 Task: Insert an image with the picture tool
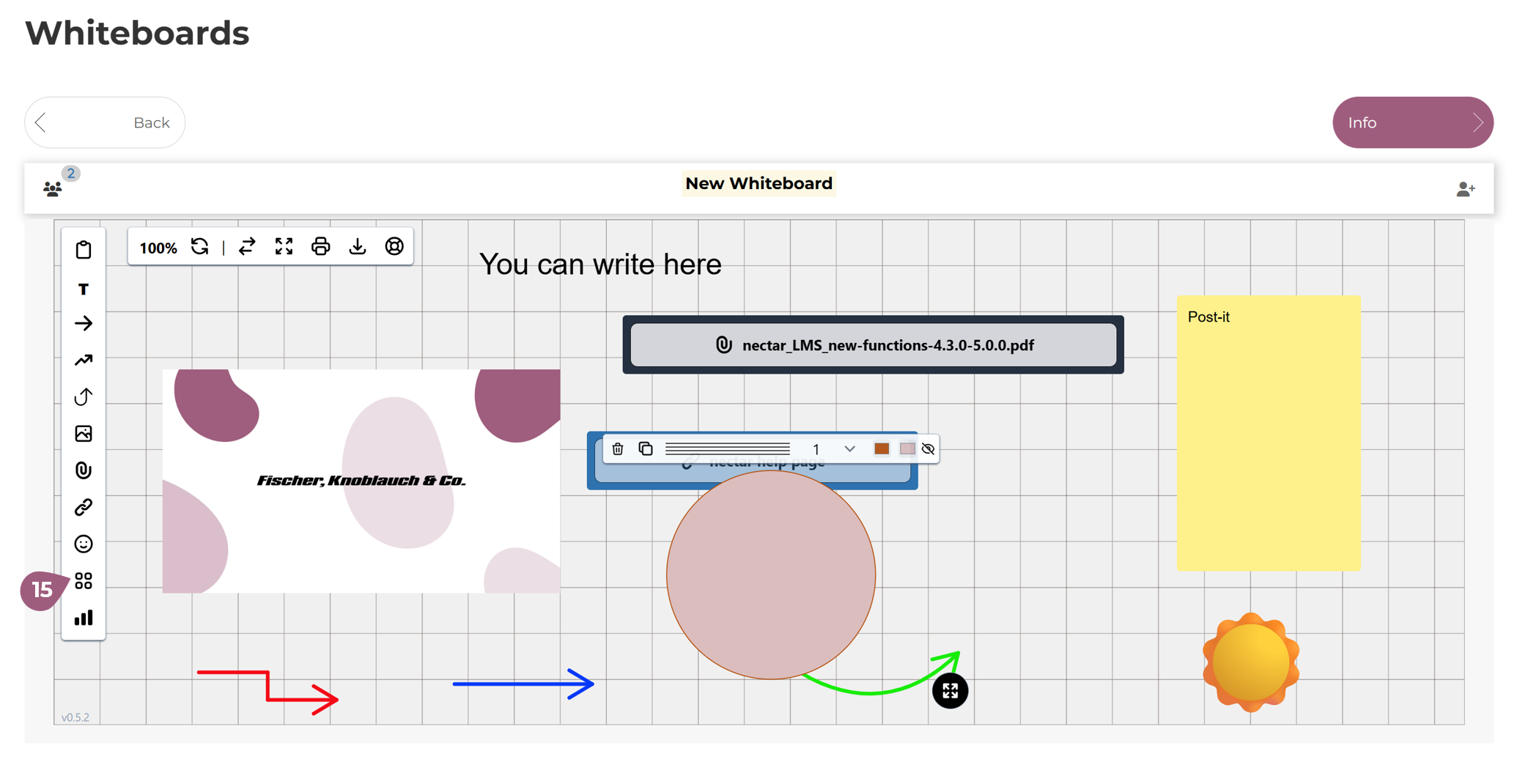[84, 434]
